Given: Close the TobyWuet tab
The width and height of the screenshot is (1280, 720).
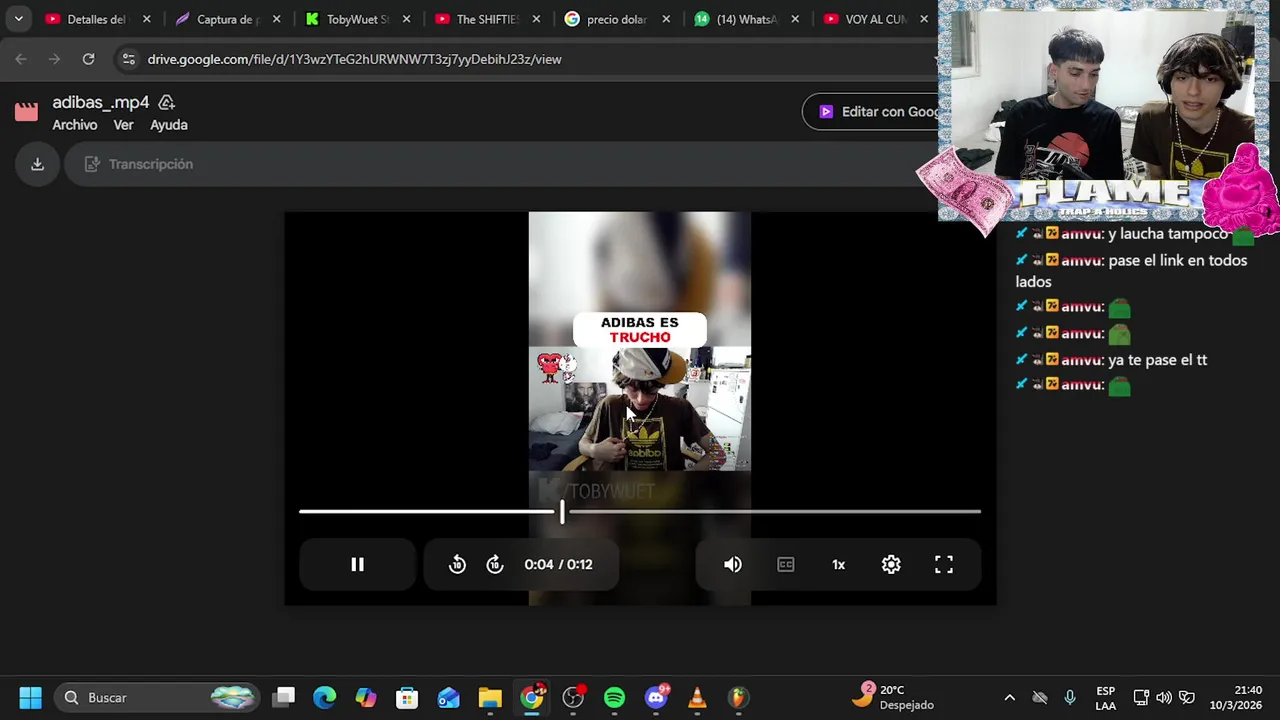Looking at the screenshot, I should (x=406, y=19).
